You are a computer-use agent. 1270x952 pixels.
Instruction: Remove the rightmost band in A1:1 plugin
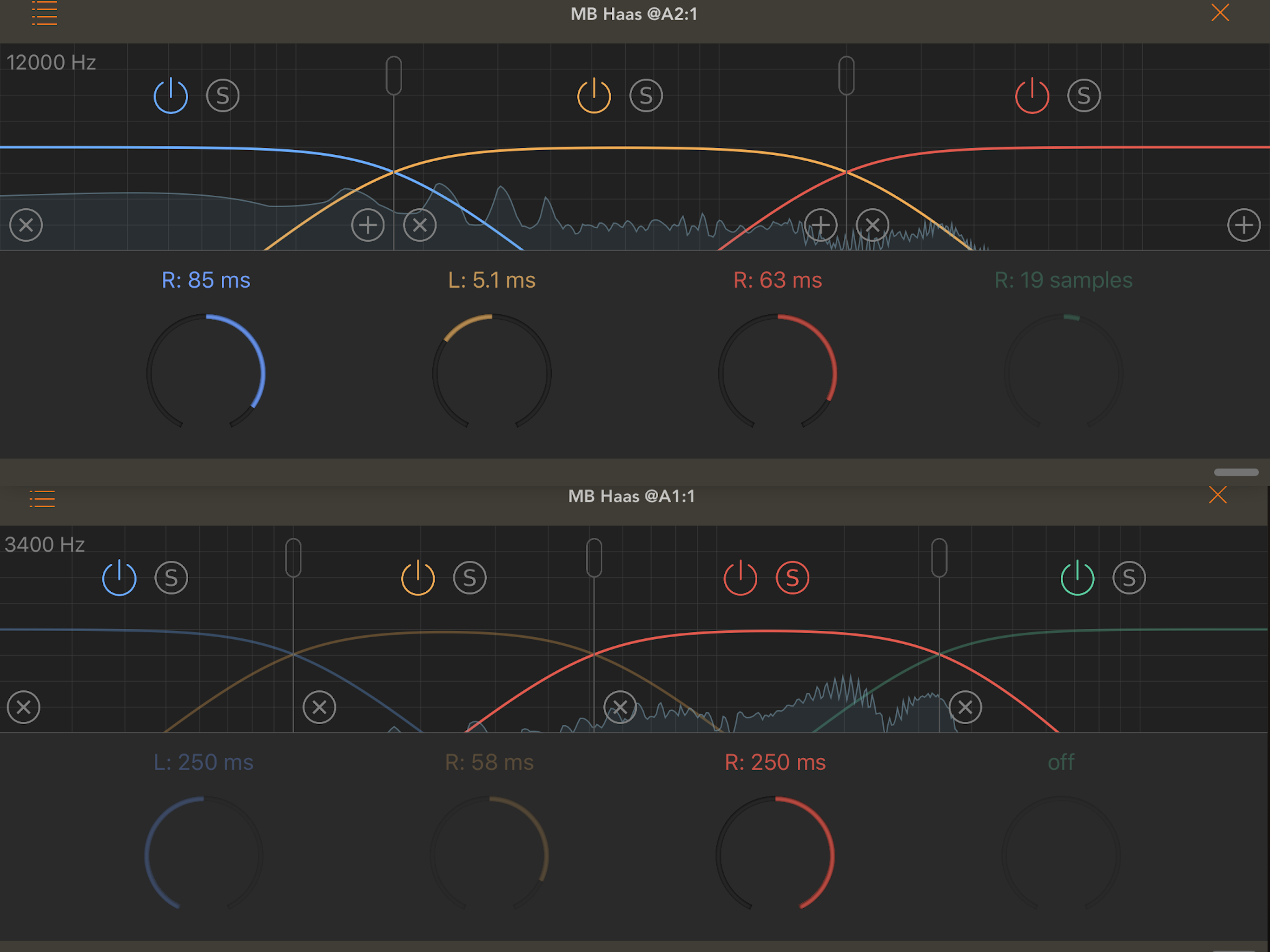click(x=965, y=707)
